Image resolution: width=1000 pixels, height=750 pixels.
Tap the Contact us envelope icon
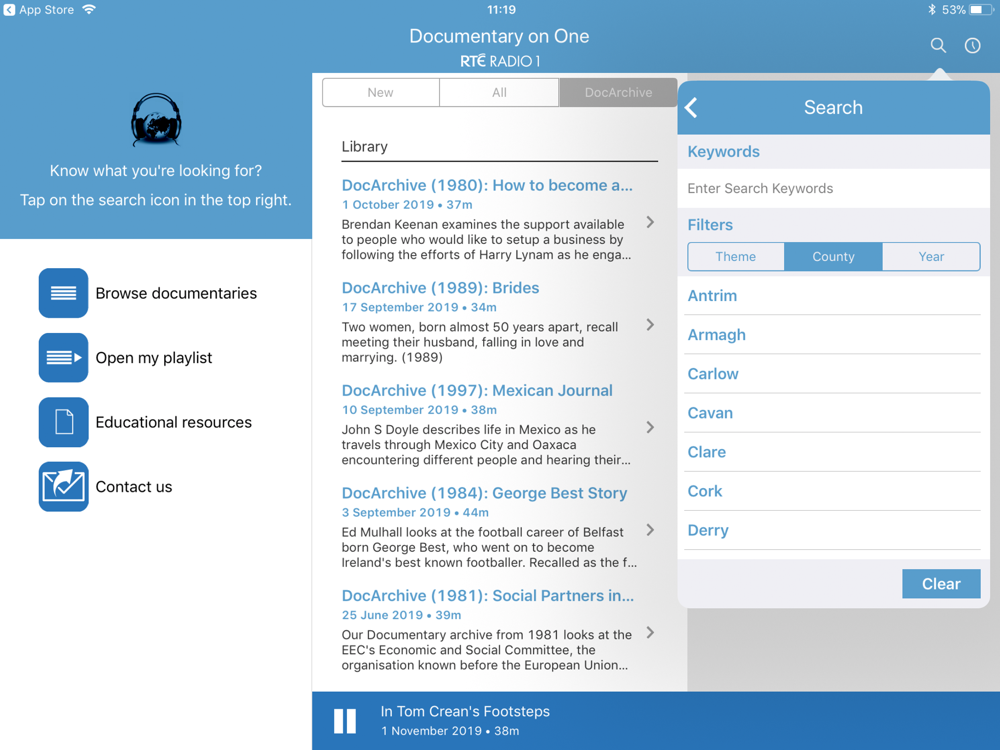[x=63, y=487]
